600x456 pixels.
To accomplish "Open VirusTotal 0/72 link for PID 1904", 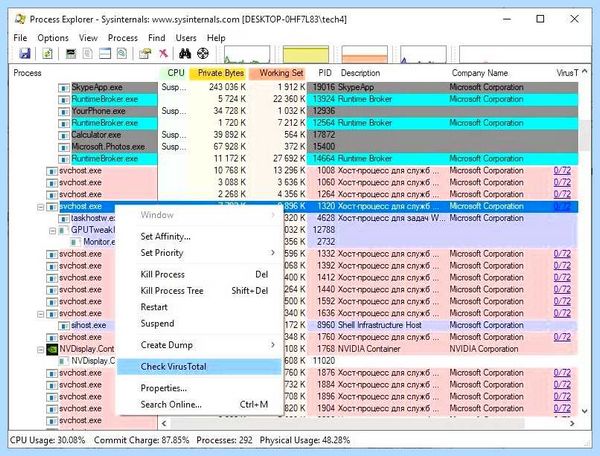I will pyautogui.click(x=562, y=409).
